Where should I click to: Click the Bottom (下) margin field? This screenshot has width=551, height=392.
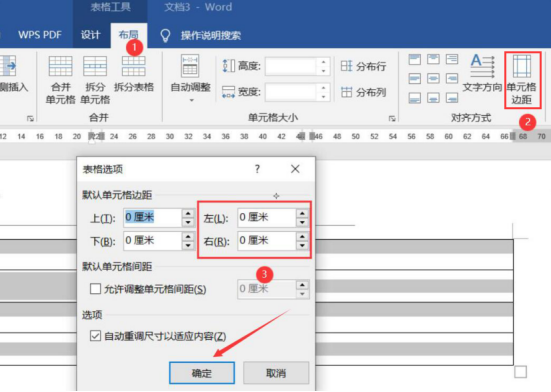(153, 241)
